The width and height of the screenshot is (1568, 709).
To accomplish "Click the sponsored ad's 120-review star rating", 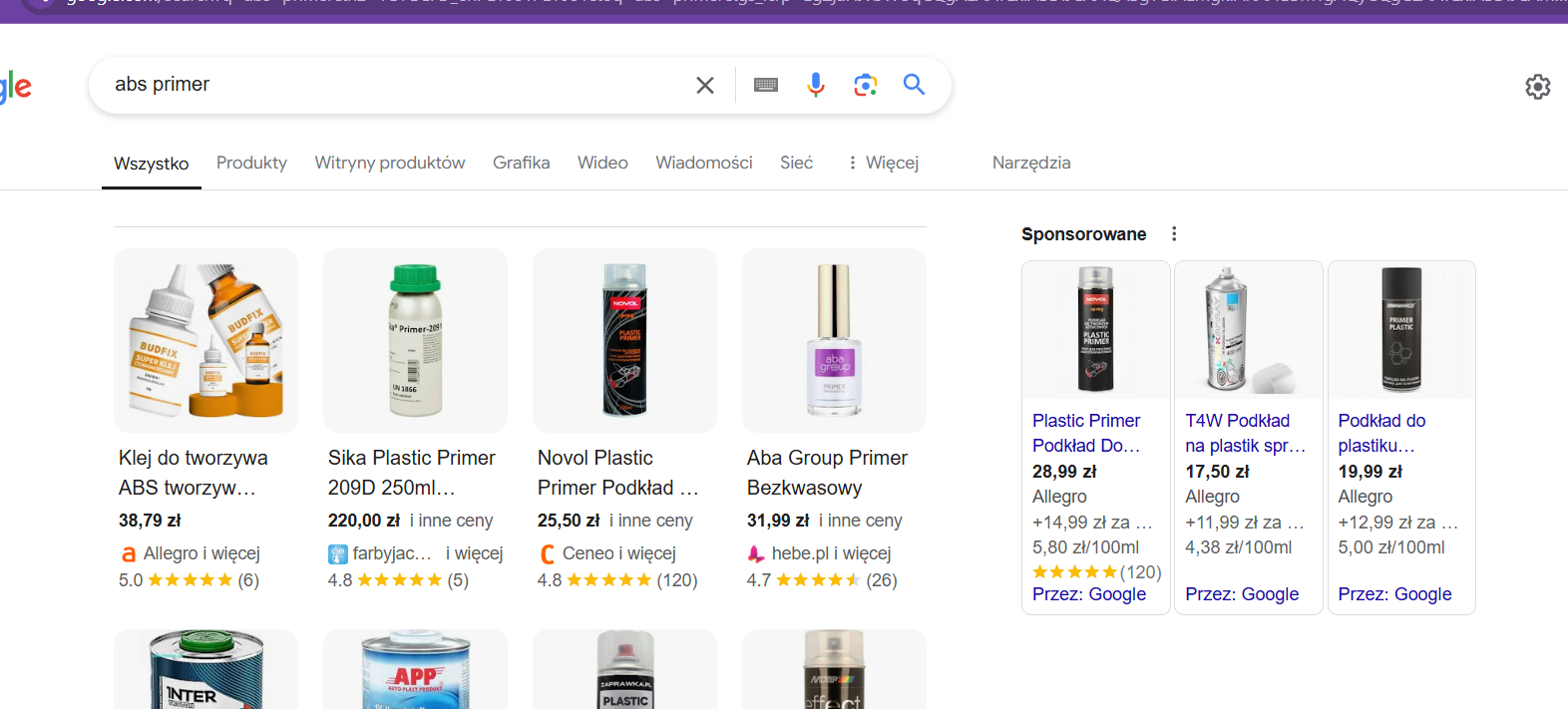I will [1096, 572].
